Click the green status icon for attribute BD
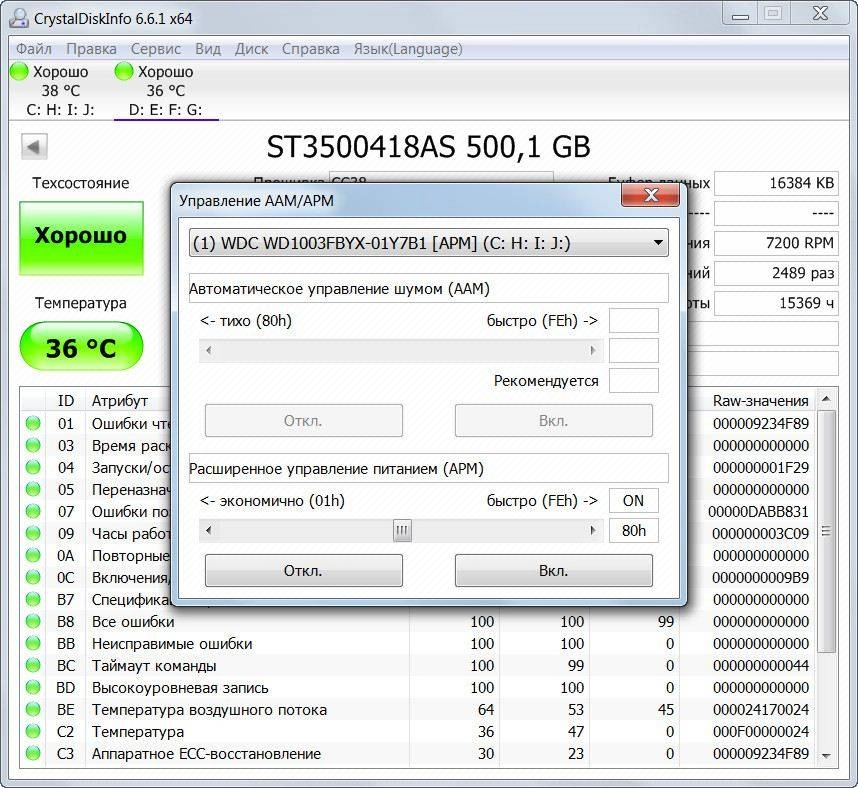This screenshot has width=858, height=788. click(x=33, y=688)
